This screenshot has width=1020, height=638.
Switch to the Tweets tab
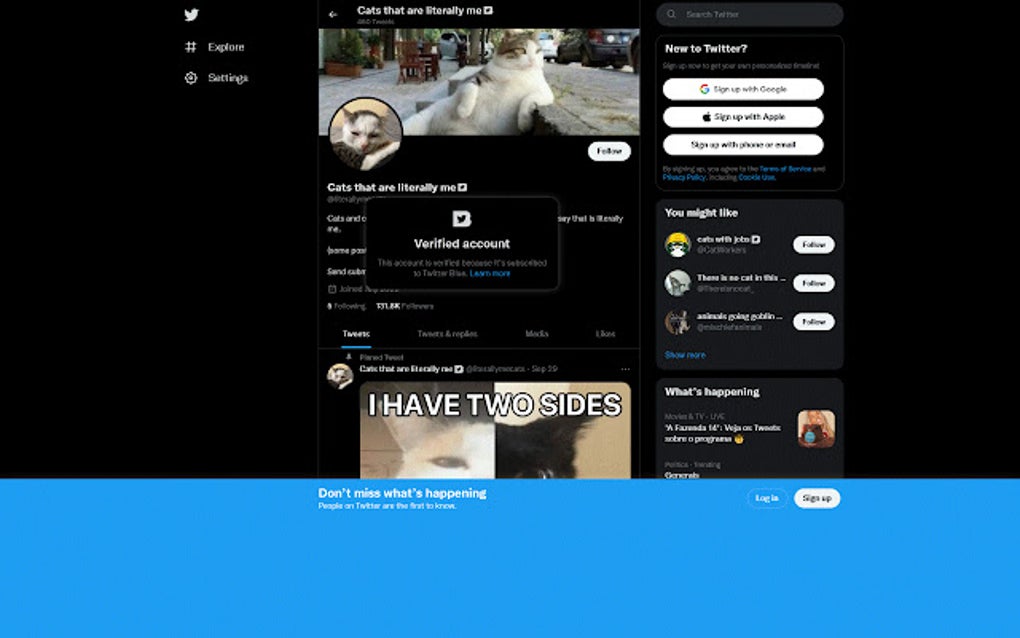pos(356,334)
